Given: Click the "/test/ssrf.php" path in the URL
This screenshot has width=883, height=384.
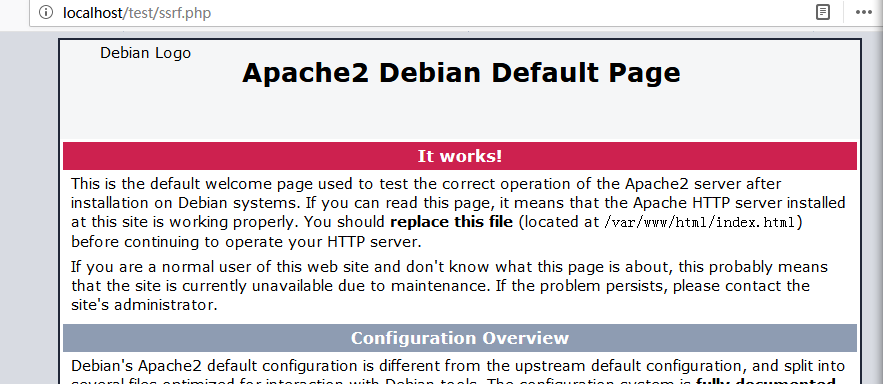Looking at the screenshot, I should click(167, 12).
